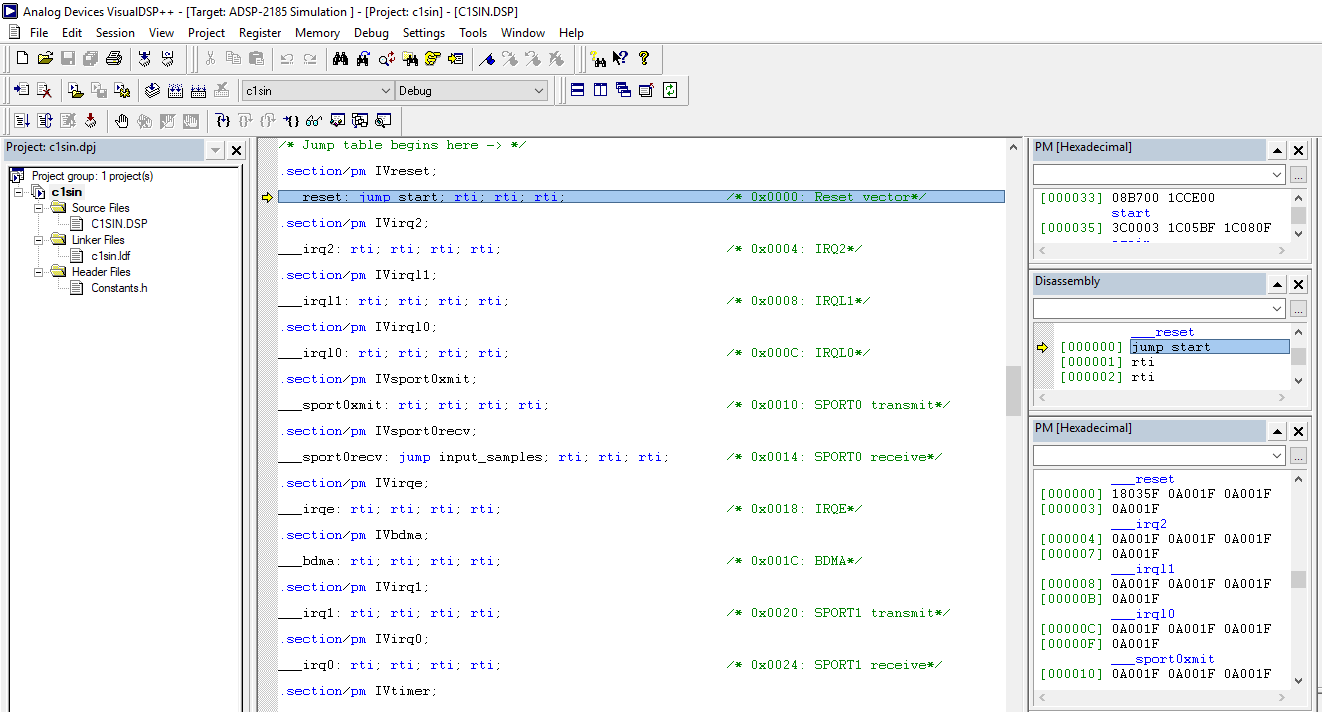
Task: Open the Constants.h header file
Action: tap(119, 288)
